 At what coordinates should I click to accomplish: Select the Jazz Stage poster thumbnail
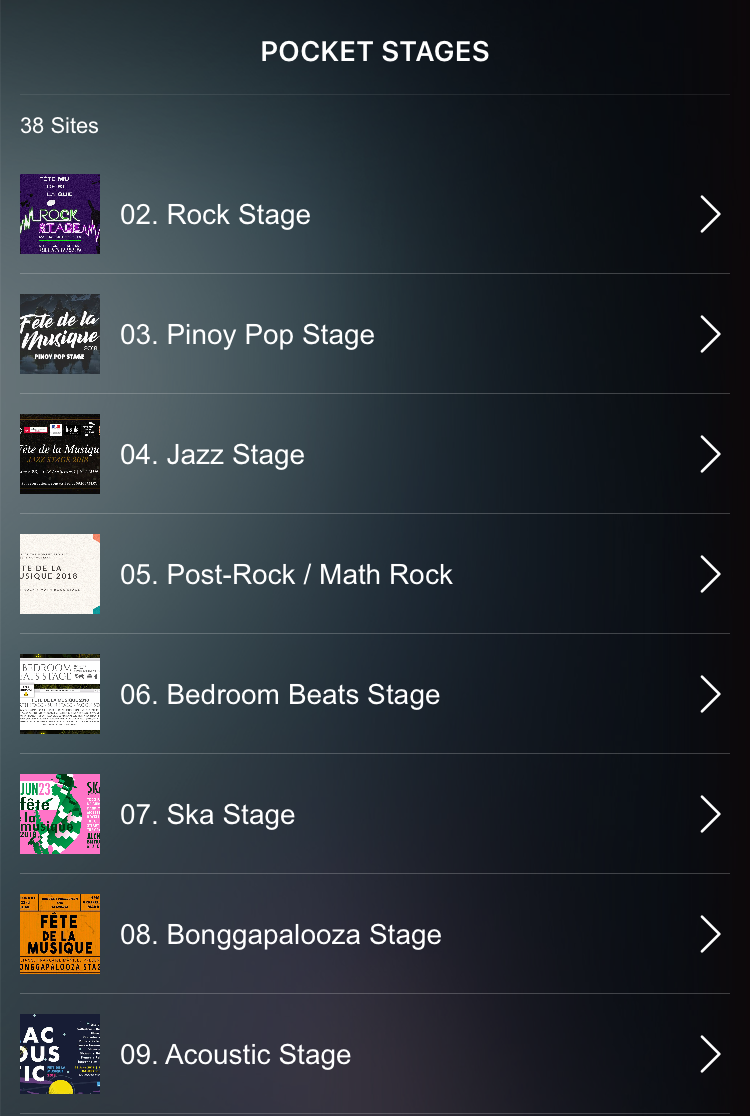[60, 454]
